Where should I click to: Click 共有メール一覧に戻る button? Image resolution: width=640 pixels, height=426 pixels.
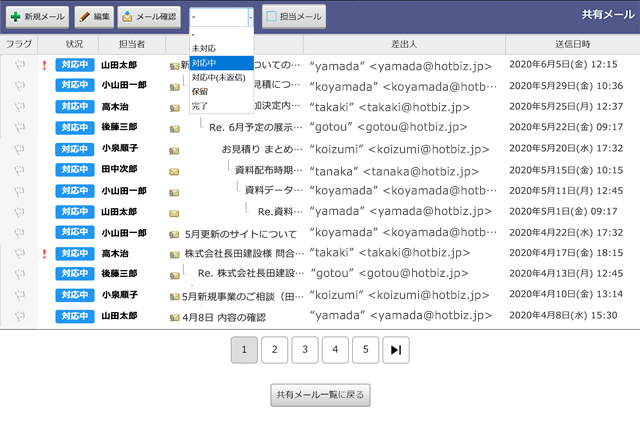(320, 395)
